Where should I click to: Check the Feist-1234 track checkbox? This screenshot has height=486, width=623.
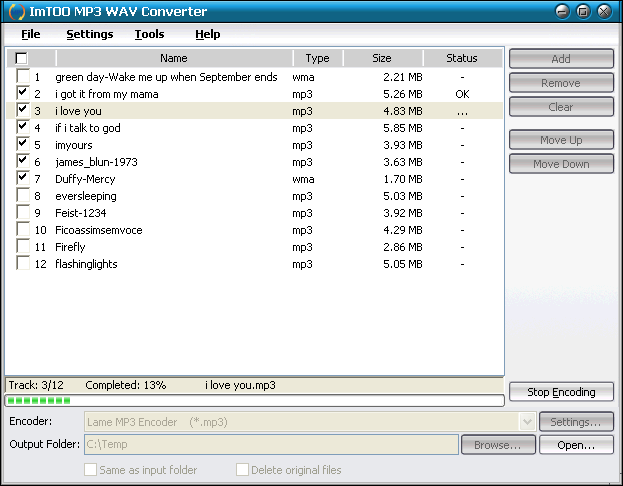[x=23, y=212]
